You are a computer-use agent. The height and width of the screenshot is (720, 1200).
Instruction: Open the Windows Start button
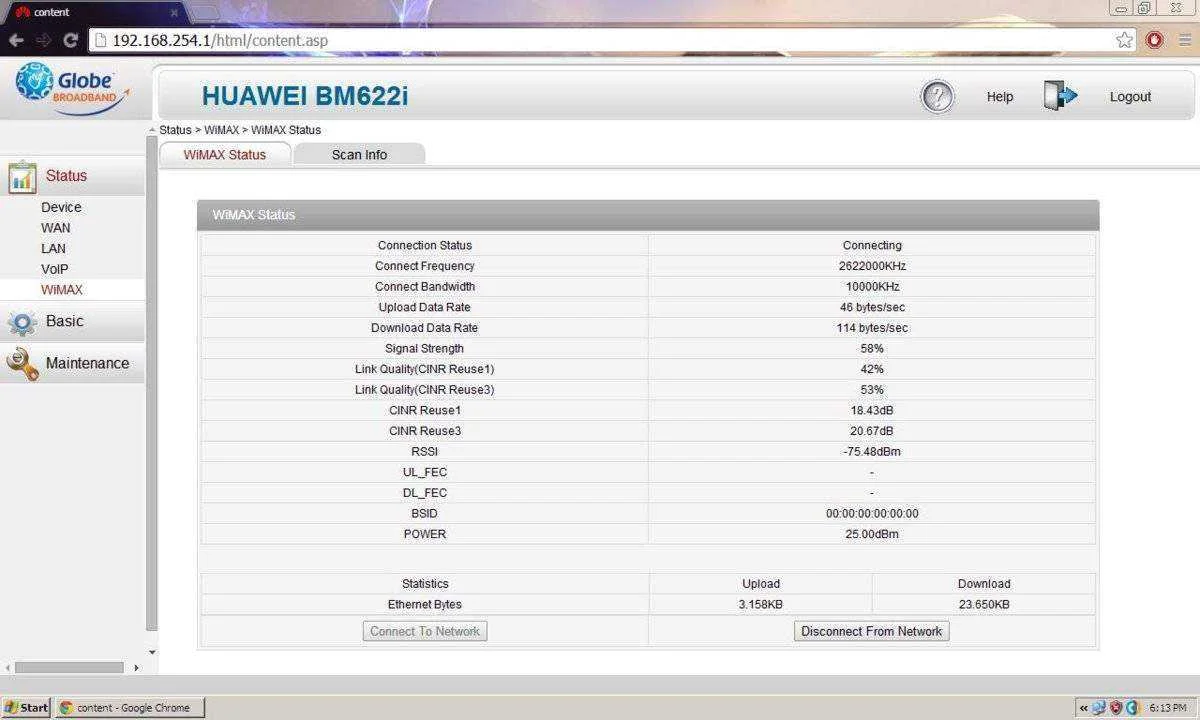coord(26,707)
